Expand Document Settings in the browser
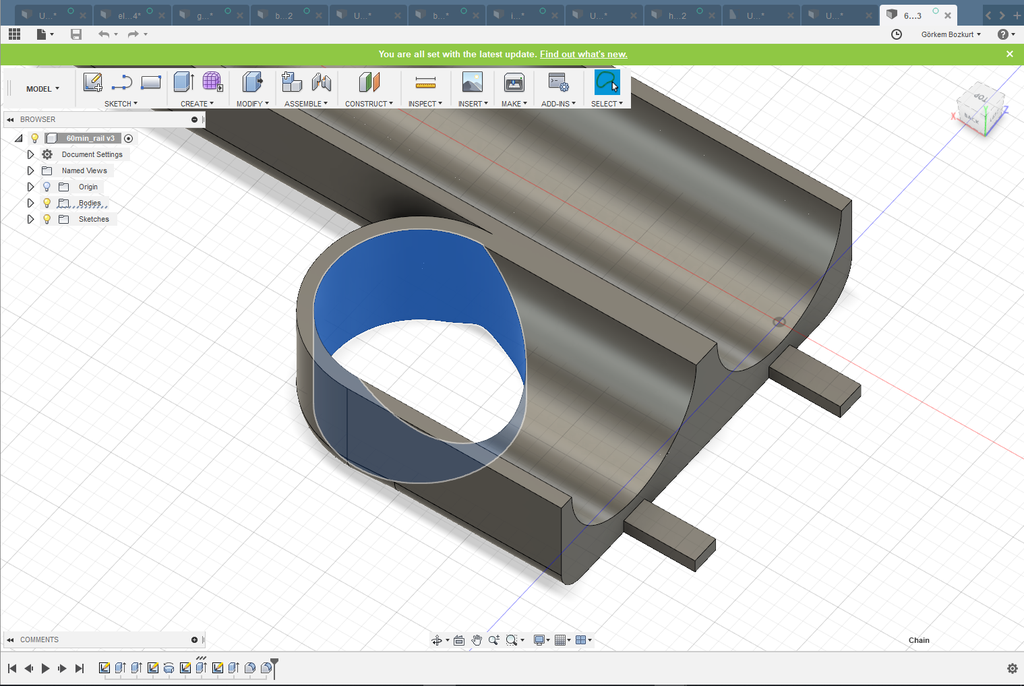The width and height of the screenshot is (1024, 686). [31, 155]
